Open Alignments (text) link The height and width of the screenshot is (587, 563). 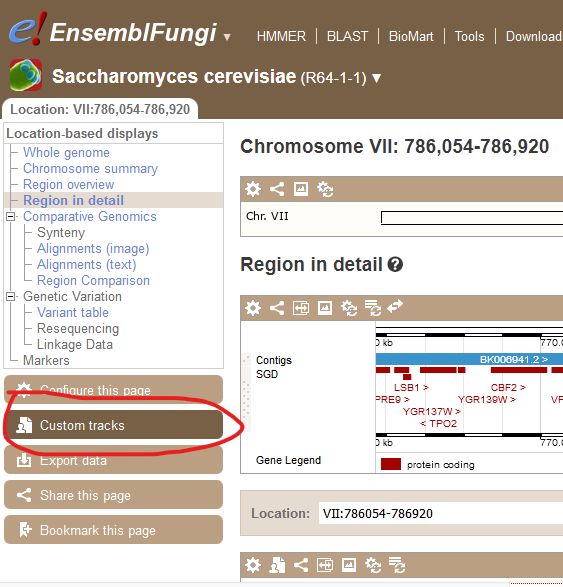pos(86,264)
